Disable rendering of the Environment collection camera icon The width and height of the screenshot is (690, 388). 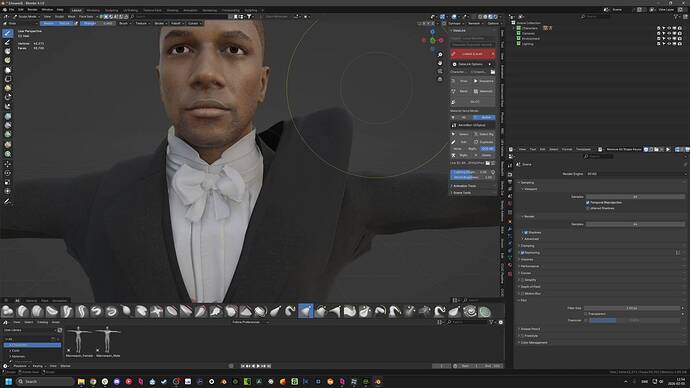pos(679,39)
